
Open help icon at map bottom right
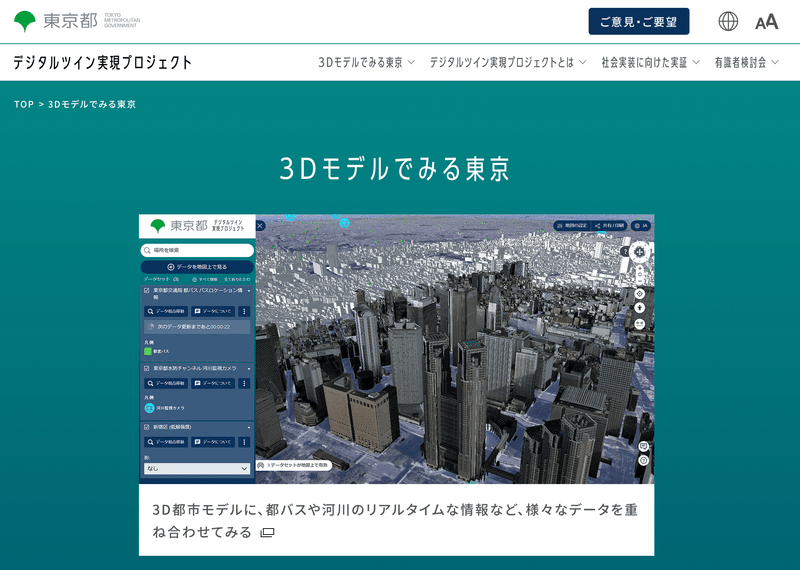[643, 460]
